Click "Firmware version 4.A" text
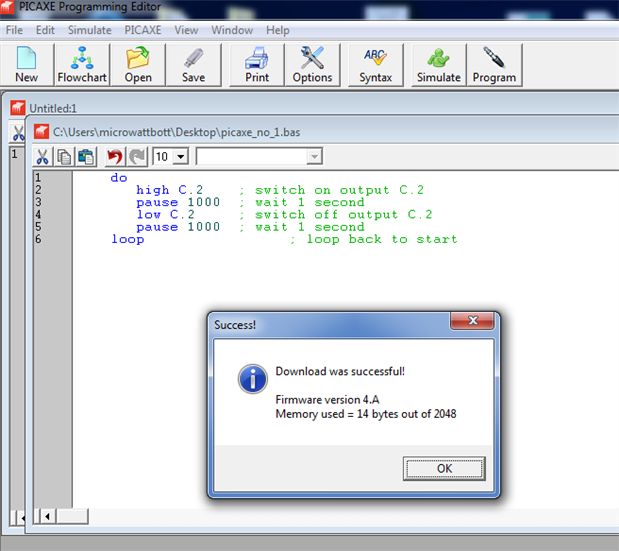Screen dimensions: 619x551 (327, 400)
